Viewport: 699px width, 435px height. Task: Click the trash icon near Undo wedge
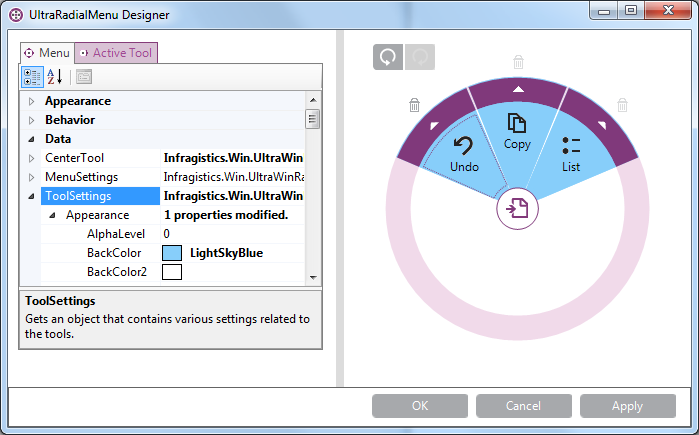click(x=414, y=105)
